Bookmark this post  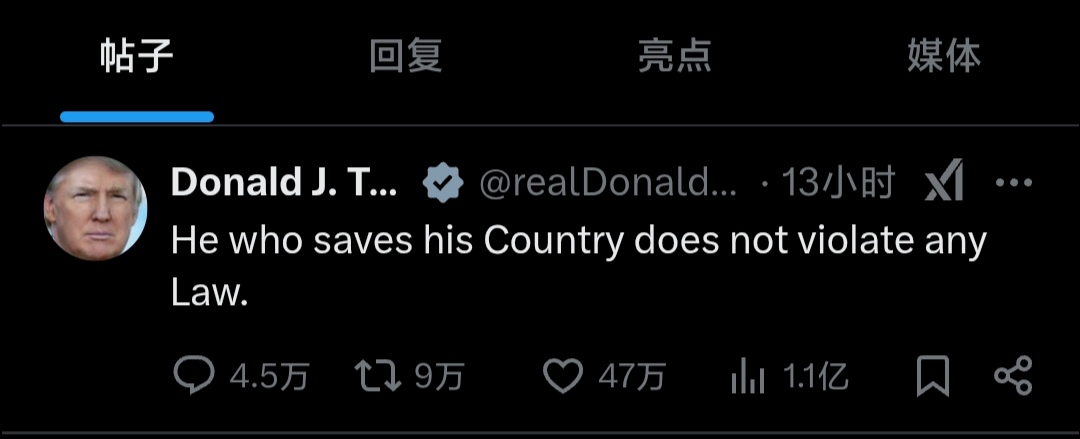[933, 376]
